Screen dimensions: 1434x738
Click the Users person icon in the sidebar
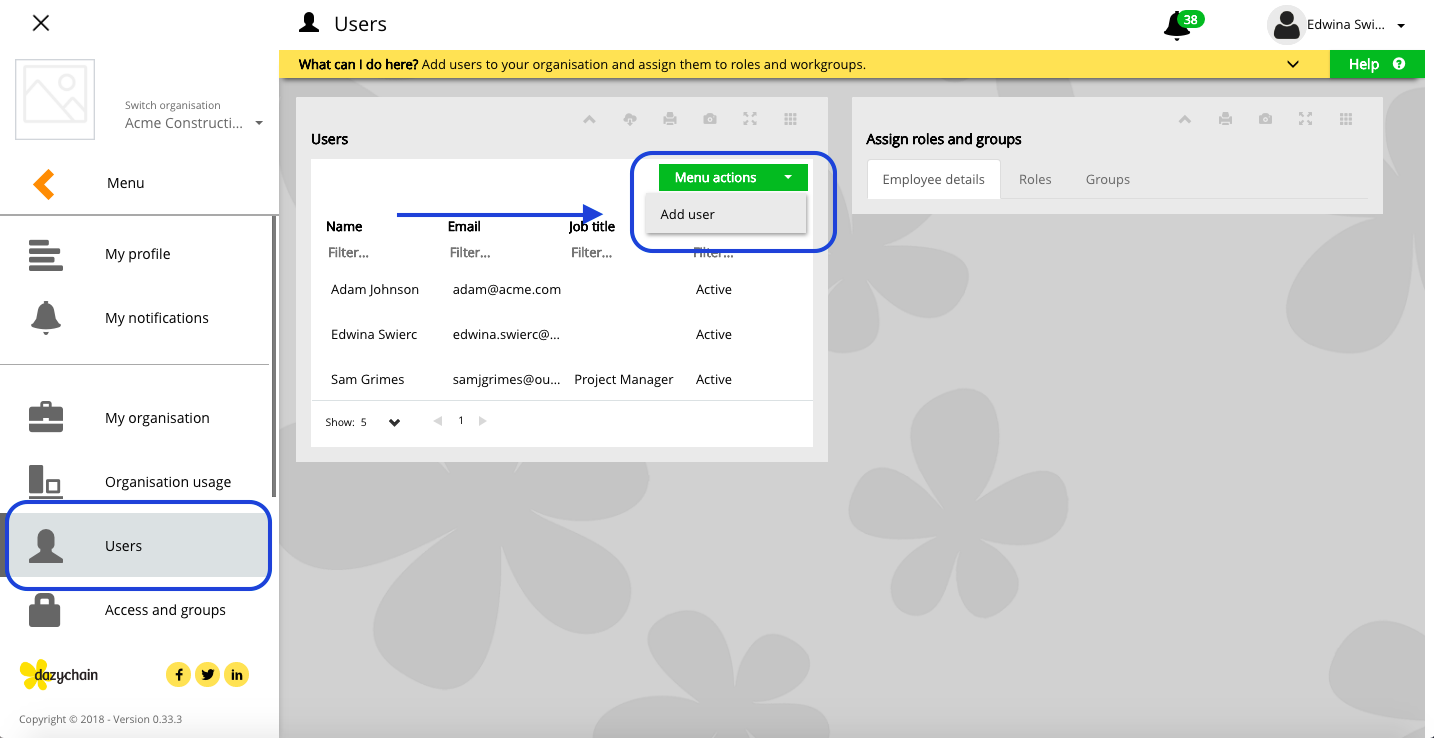tap(45, 546)
